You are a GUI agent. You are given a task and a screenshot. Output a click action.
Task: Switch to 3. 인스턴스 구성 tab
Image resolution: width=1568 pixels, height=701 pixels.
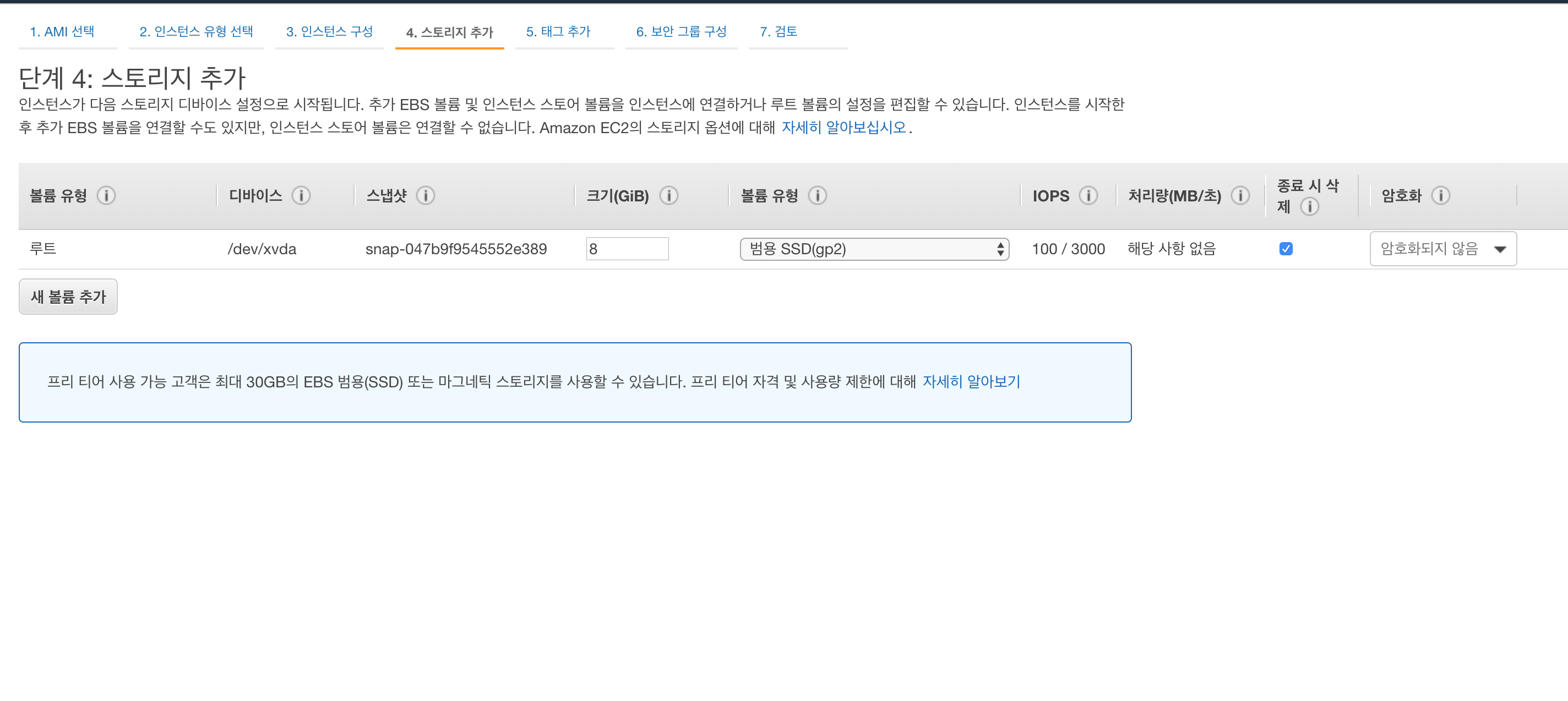point(329,32)
